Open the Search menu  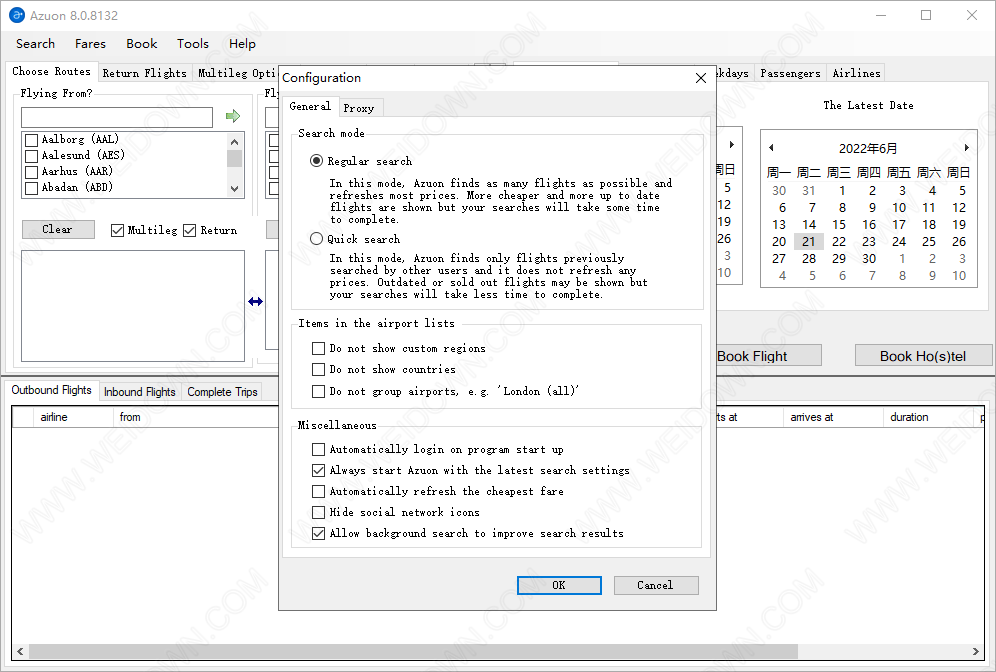click(x=36, y=44)
